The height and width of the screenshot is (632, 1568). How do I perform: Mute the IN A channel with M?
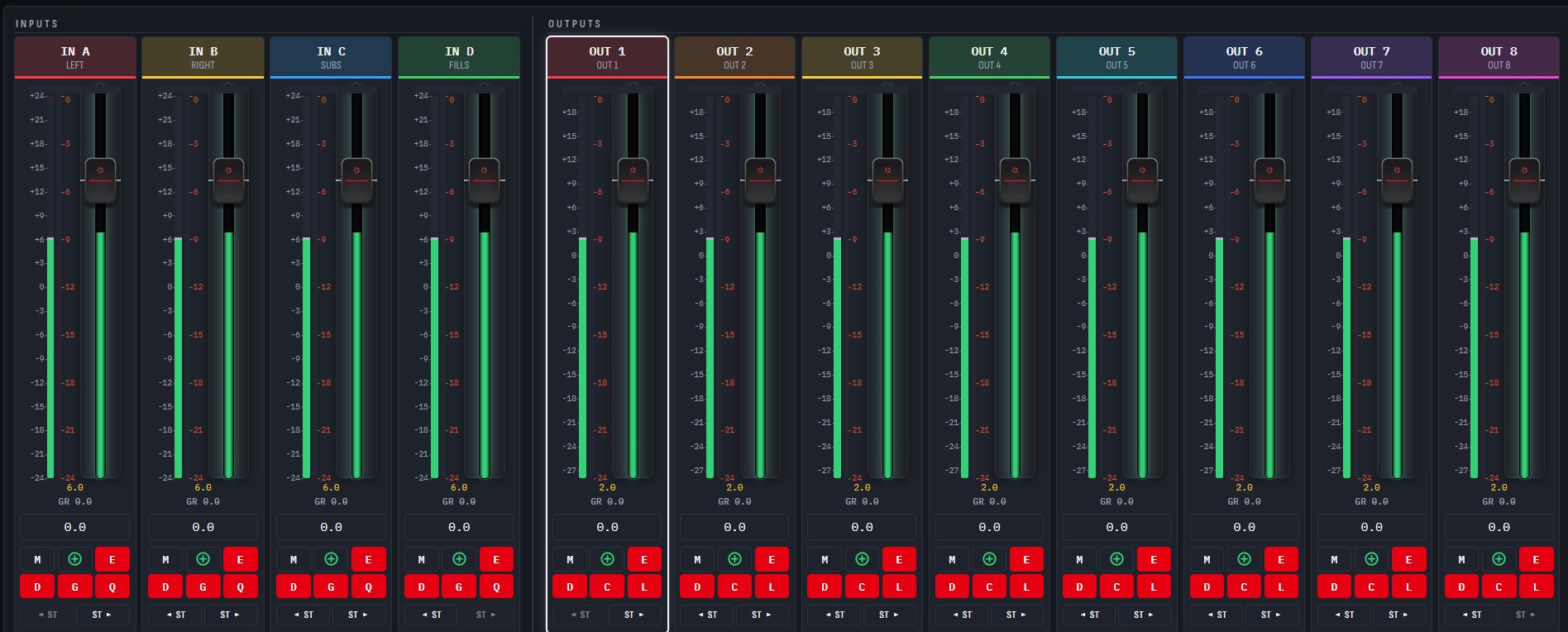[x=37, y=559]
